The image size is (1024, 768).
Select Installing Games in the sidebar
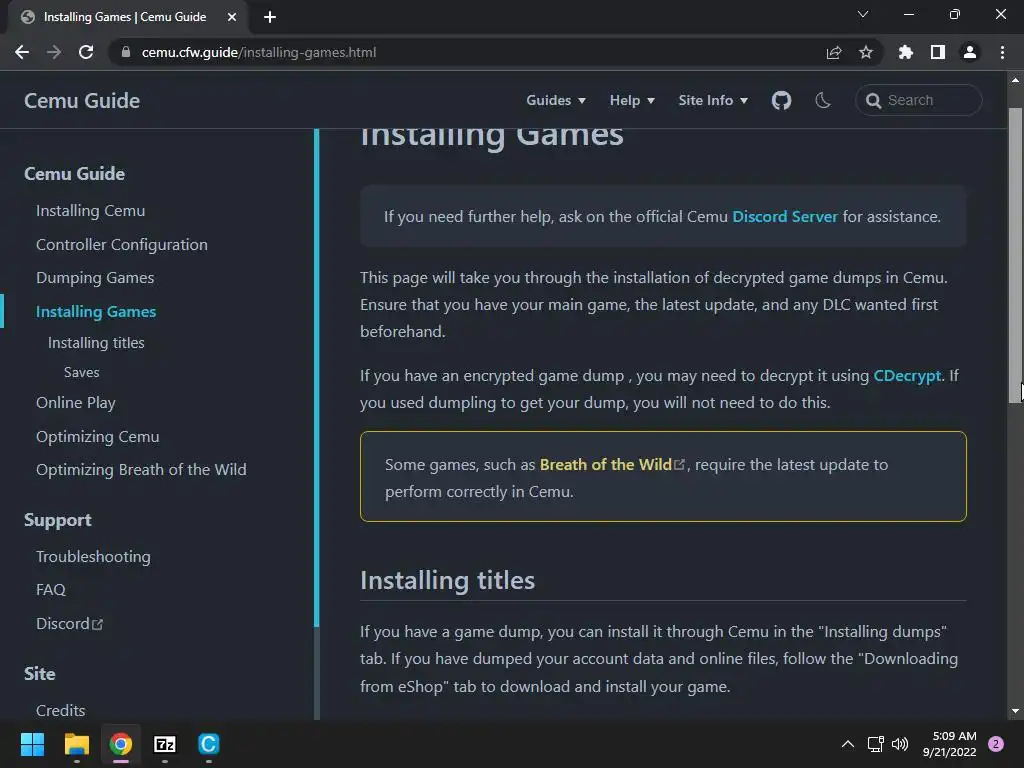[x=96, y=312]
